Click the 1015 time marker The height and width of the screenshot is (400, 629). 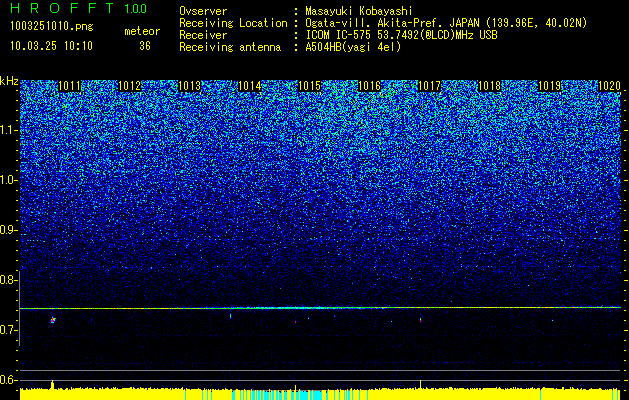pos(310,86)
